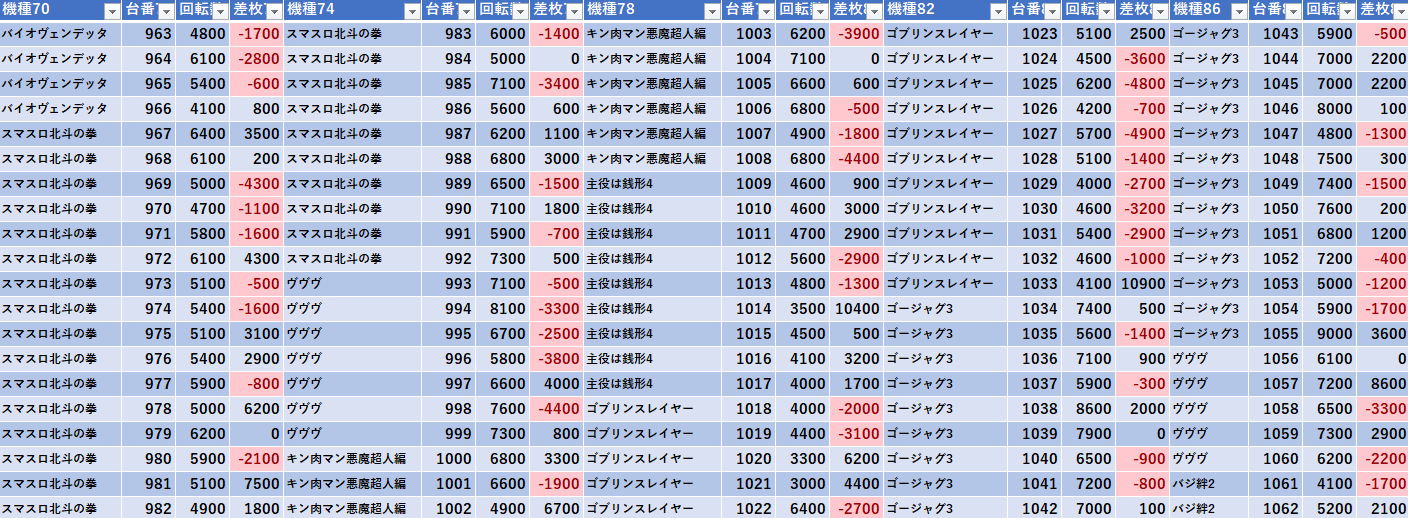Open the 機種70 column filter dropdown
The width and height of the screenshot is (1408, 518).
pos(110,11)
